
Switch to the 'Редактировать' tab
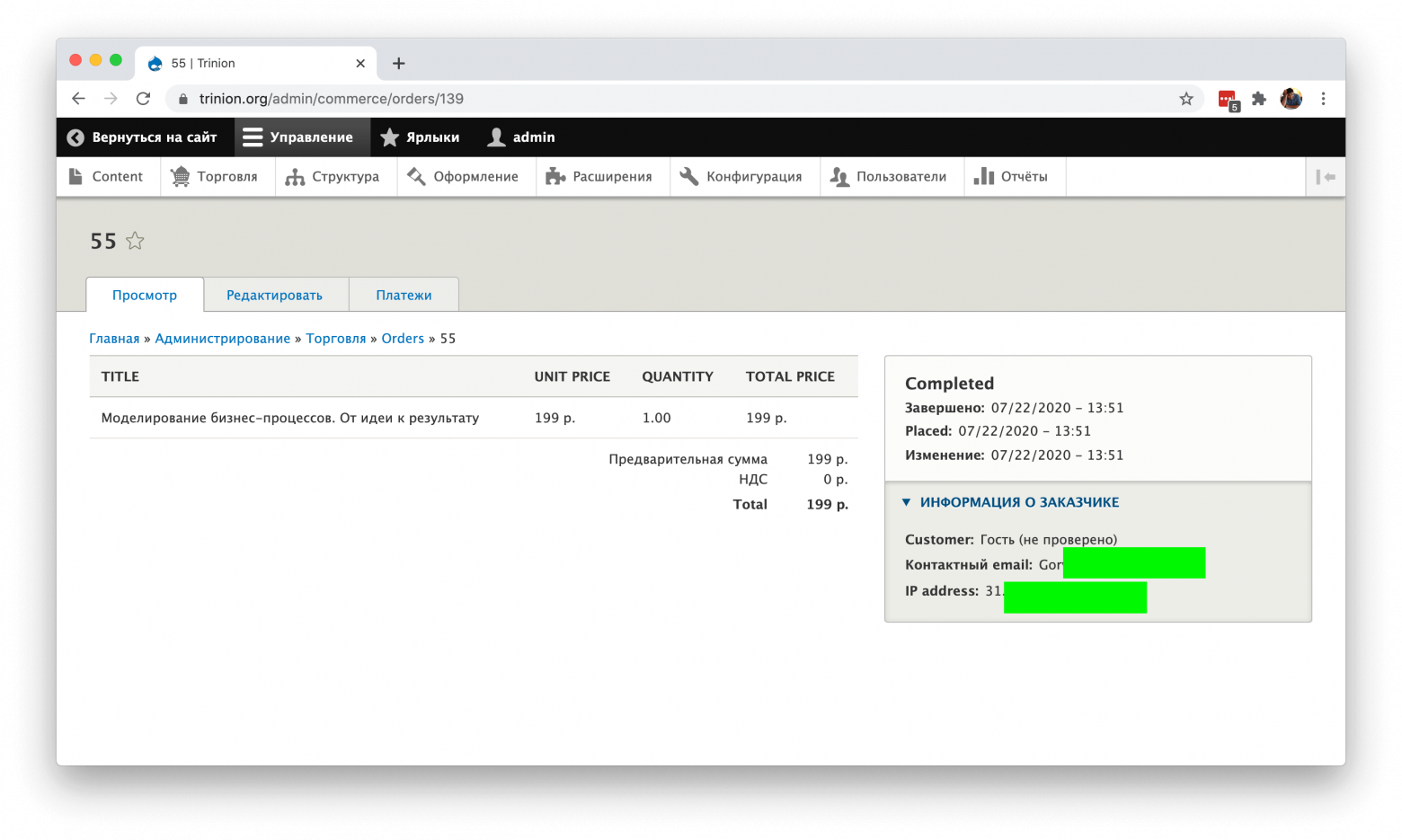tap(274, 295)
